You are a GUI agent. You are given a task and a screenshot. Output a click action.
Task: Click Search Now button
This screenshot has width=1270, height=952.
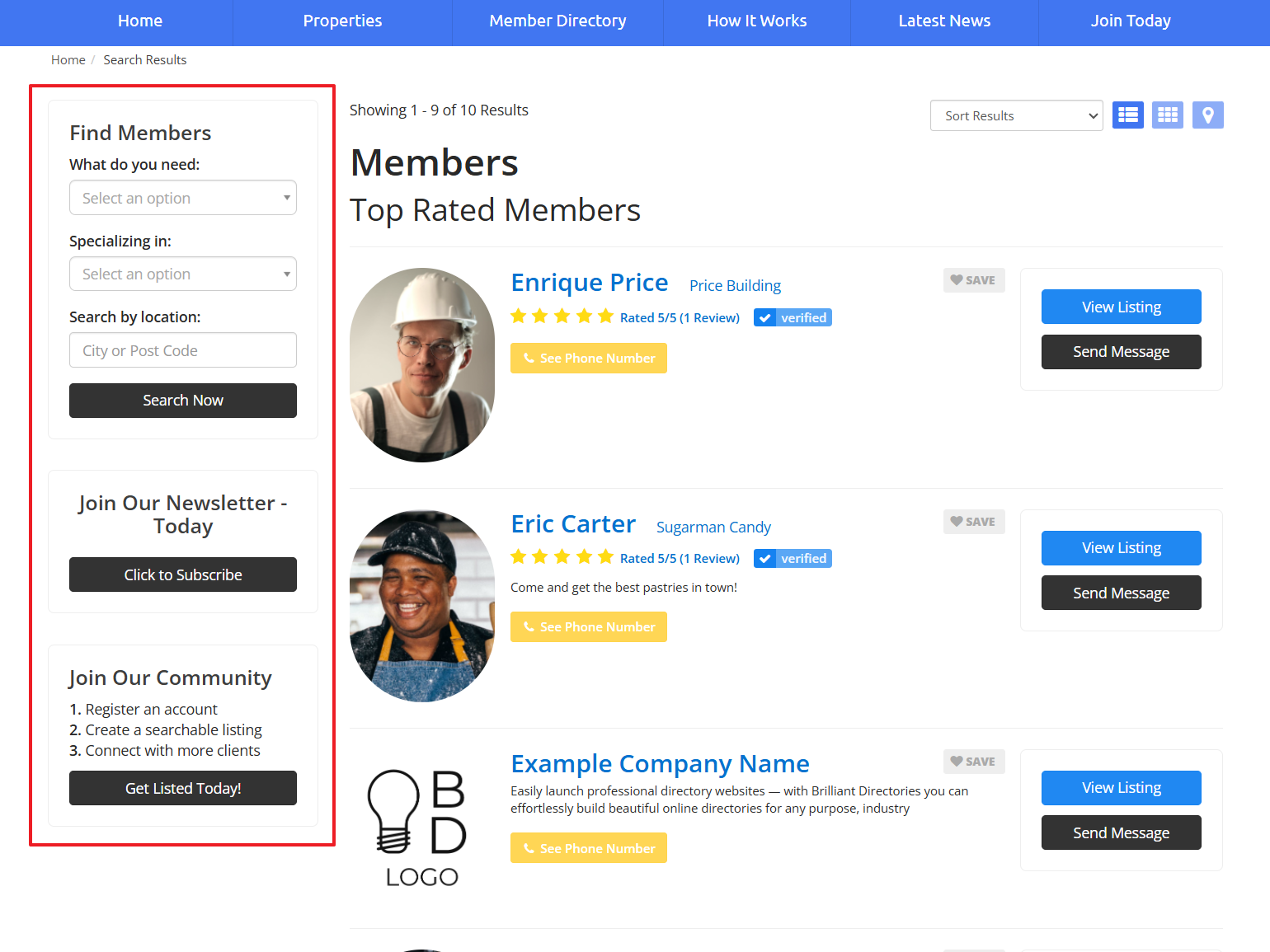pos(183,401)
